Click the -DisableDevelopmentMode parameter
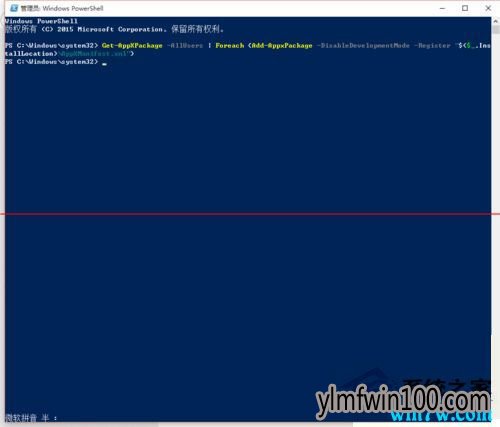The image size is (500, 427). click(363, 45)
